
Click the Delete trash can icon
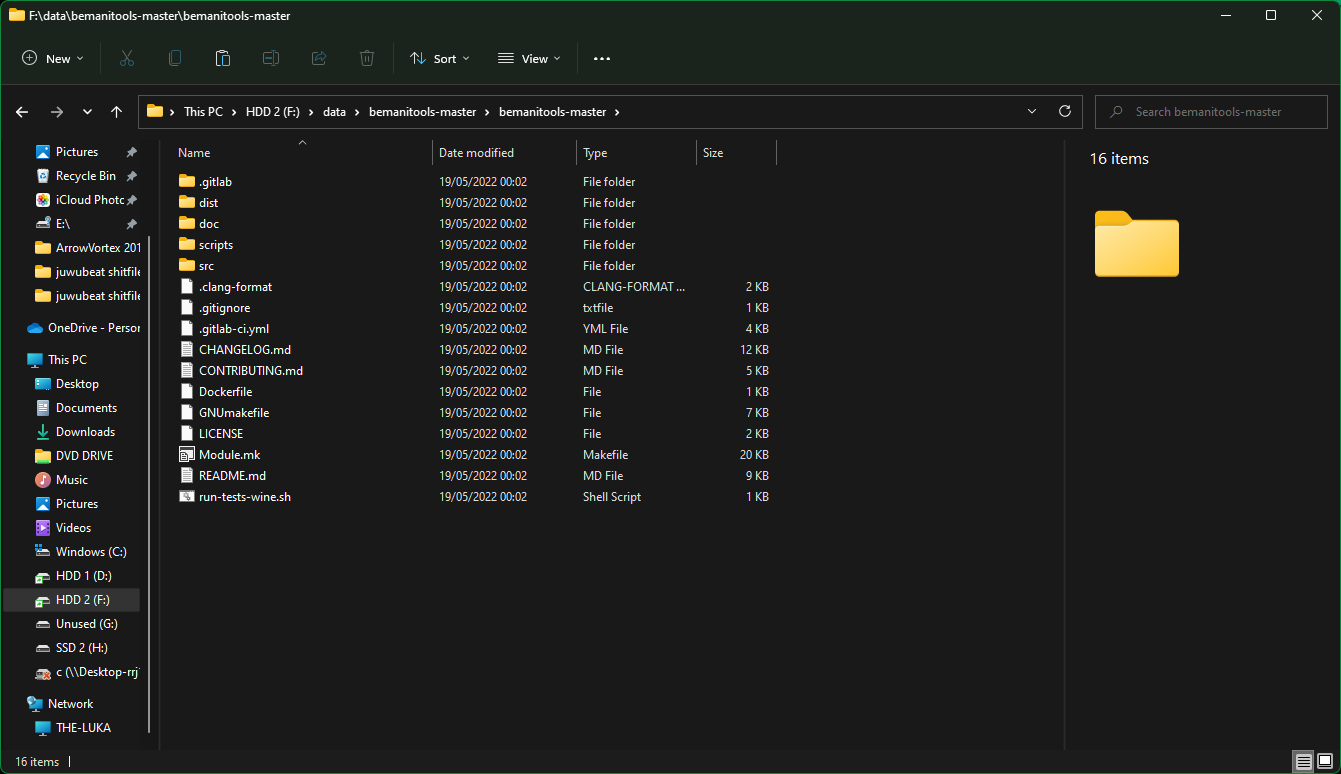coord(367,59)
